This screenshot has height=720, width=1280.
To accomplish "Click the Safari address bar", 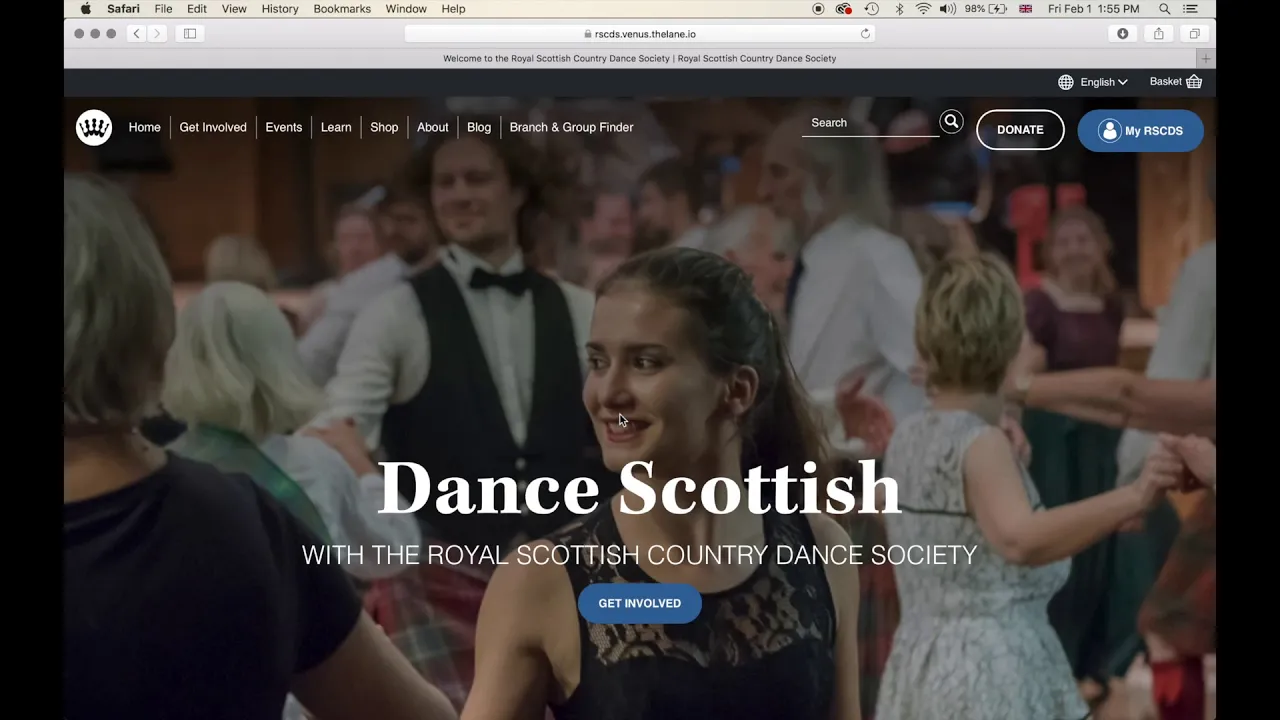I will click(640, 33).
